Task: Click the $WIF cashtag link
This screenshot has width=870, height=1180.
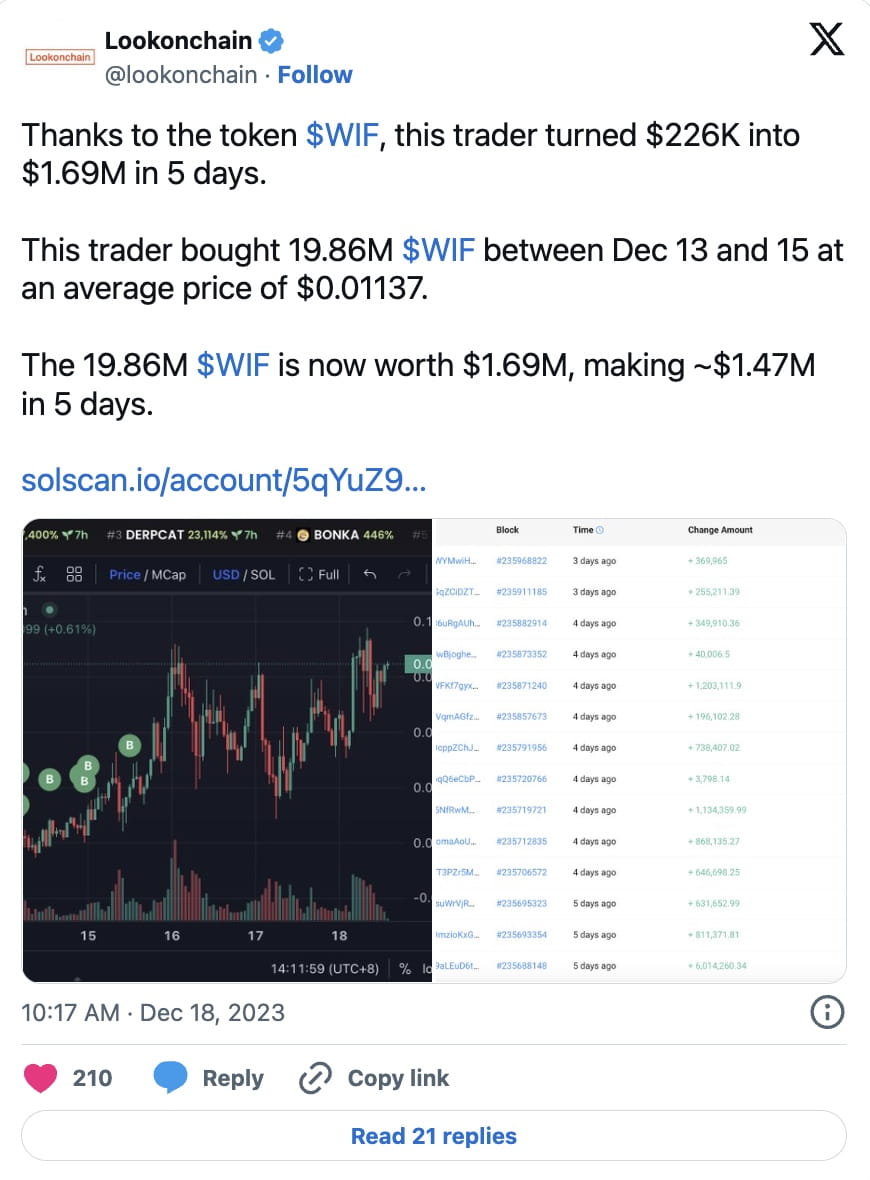Action: (344, 135)
